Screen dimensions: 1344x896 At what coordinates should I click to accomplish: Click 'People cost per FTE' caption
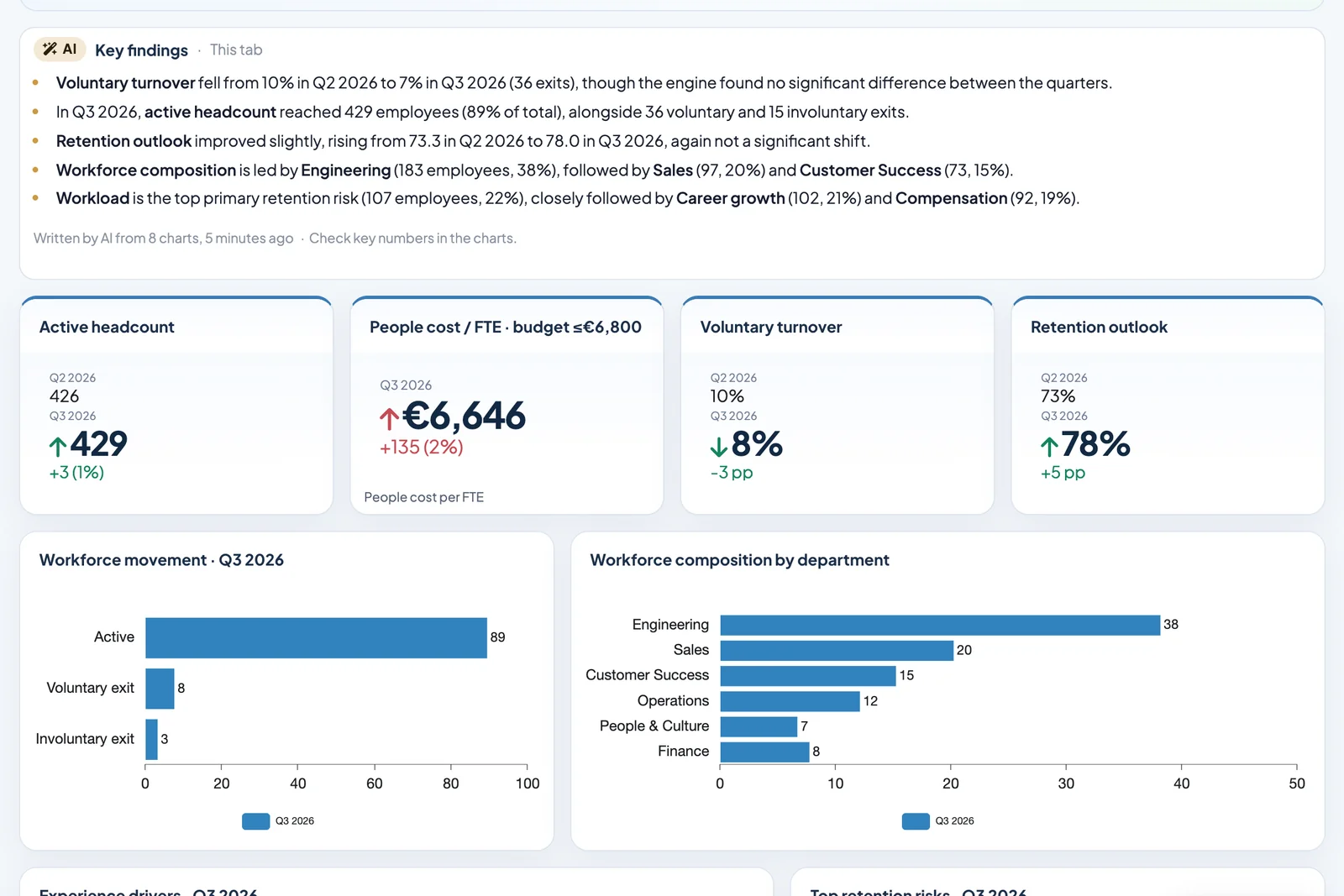[x=424, y=497]
